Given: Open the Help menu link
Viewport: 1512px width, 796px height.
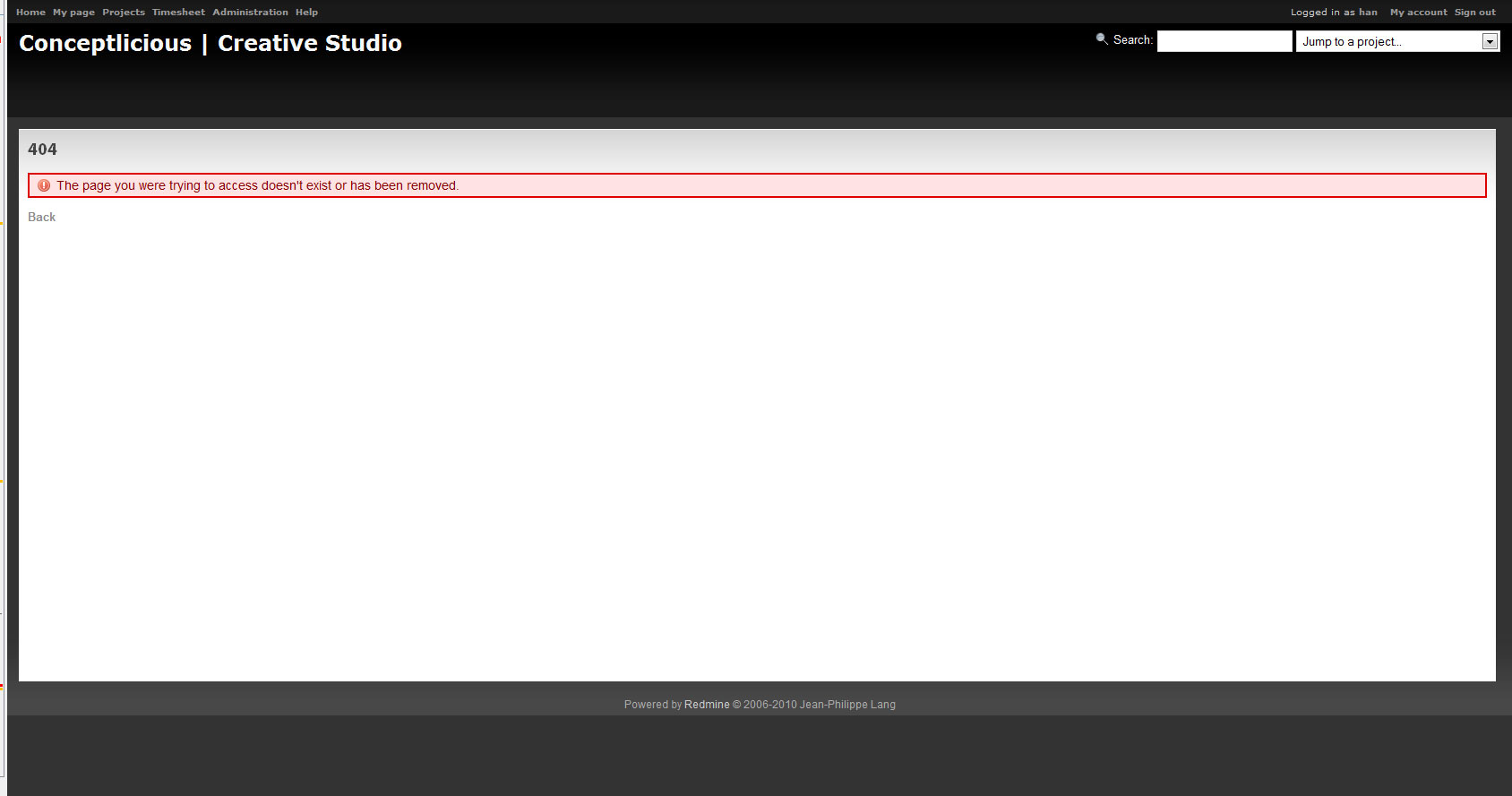Looking at the screenshot, I should (x=306, y=13).
